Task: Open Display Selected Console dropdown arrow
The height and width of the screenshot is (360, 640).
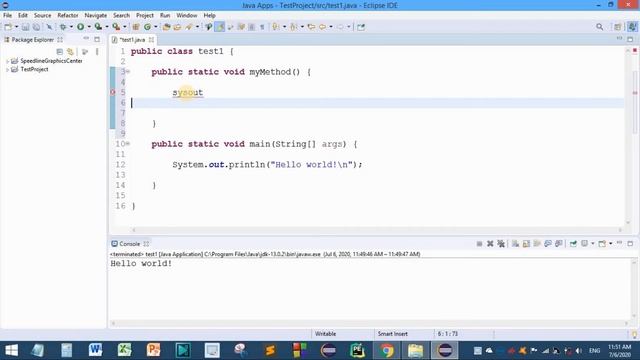Action: pos(593,244)
